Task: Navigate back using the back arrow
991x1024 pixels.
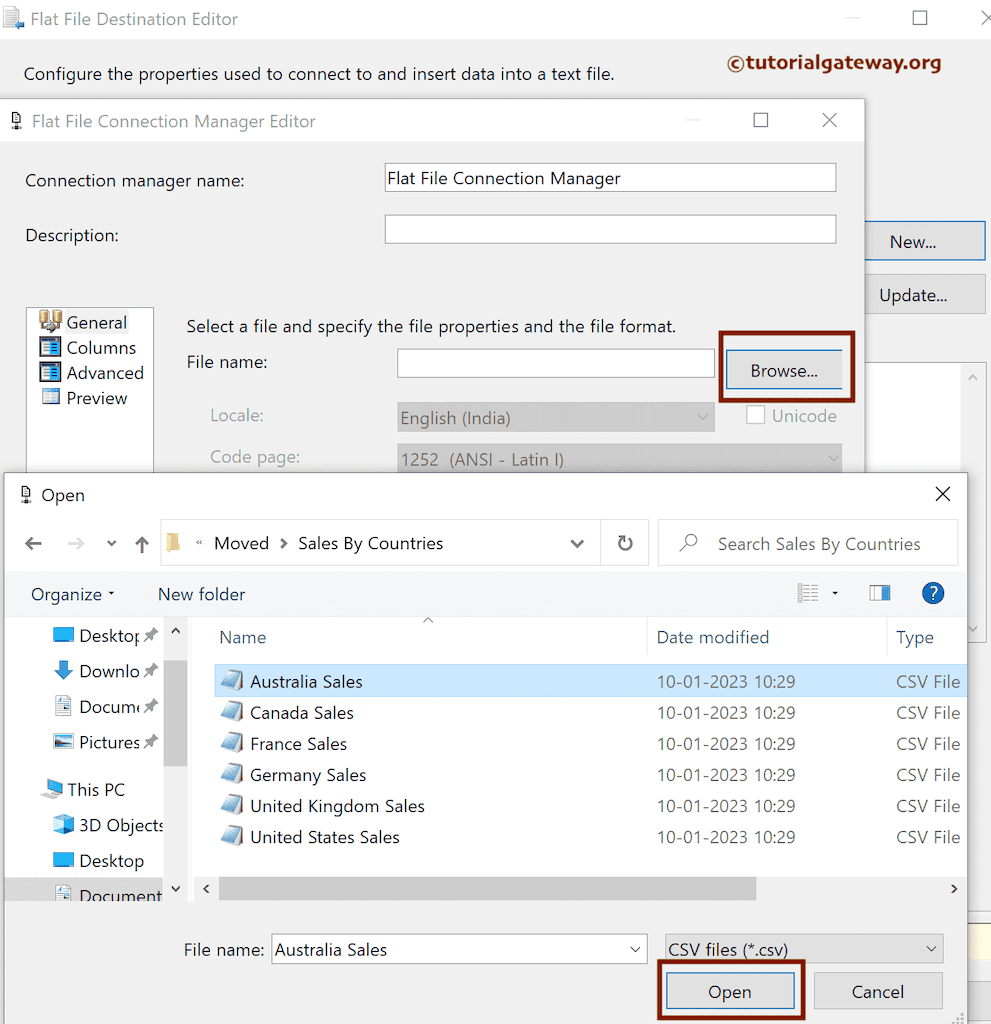Action: [x=33, y=543]
